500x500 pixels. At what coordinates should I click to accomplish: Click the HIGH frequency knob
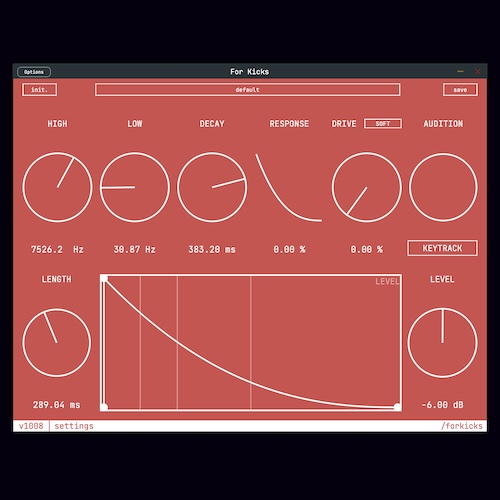click(57, 187)
